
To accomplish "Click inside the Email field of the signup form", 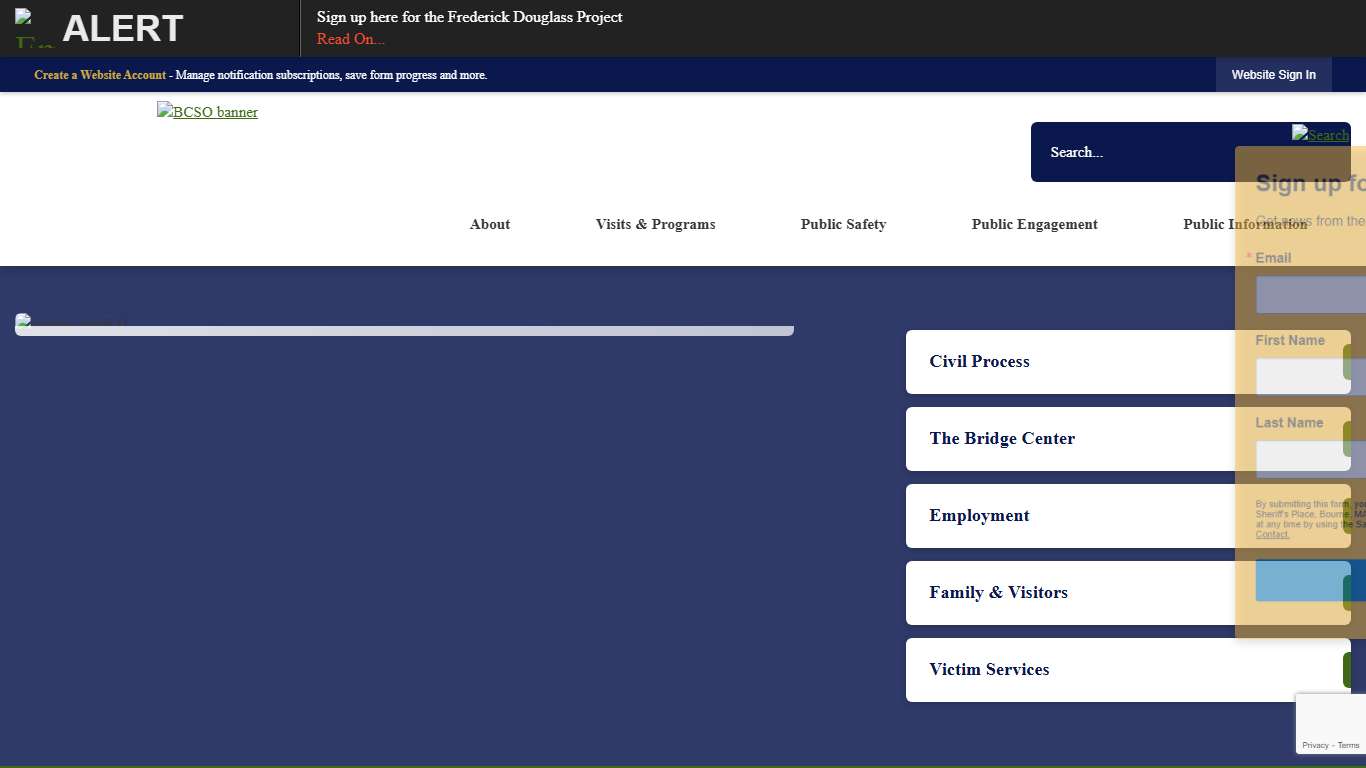I will (1309, 293).
